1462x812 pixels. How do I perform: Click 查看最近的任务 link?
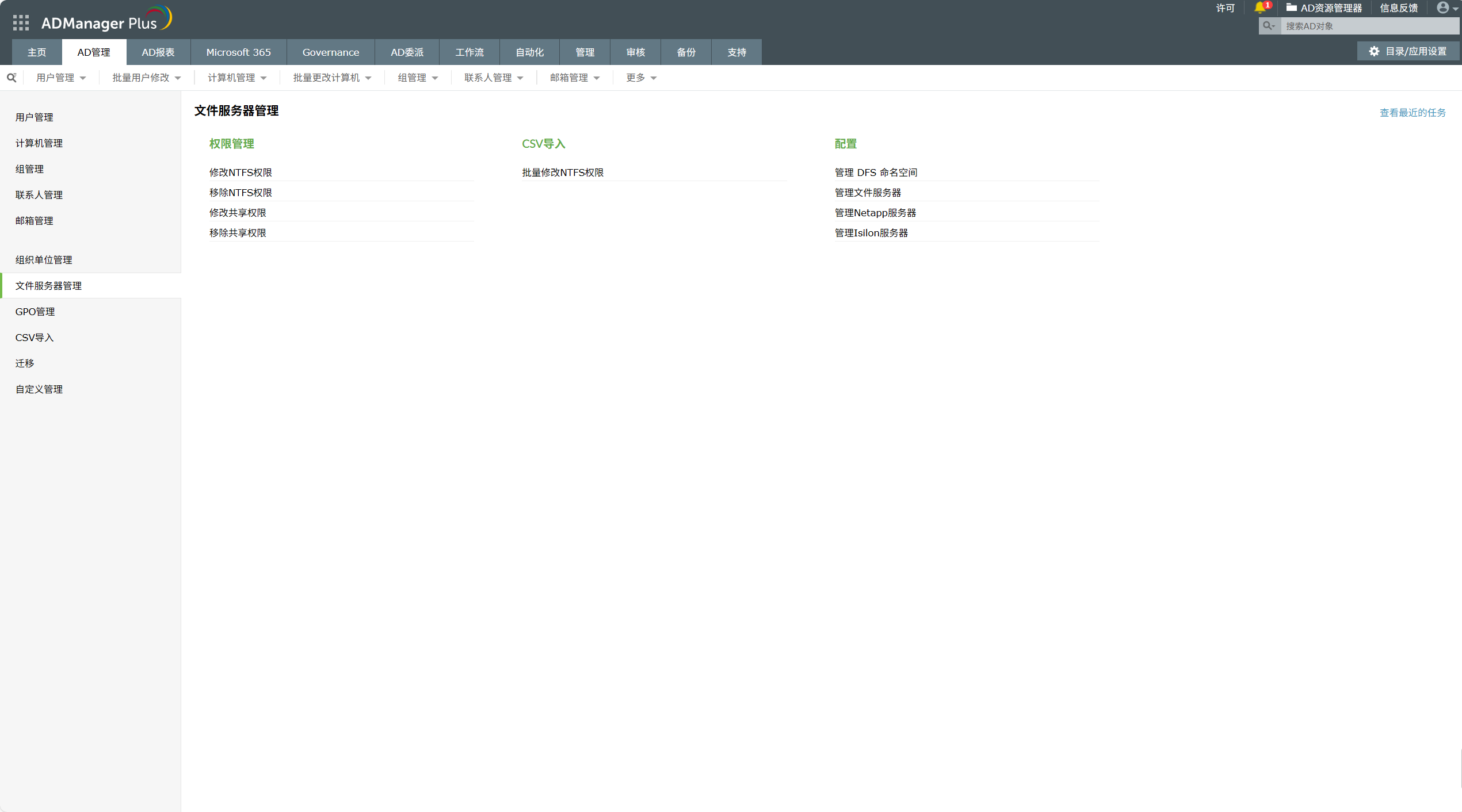coord(1412,113)
